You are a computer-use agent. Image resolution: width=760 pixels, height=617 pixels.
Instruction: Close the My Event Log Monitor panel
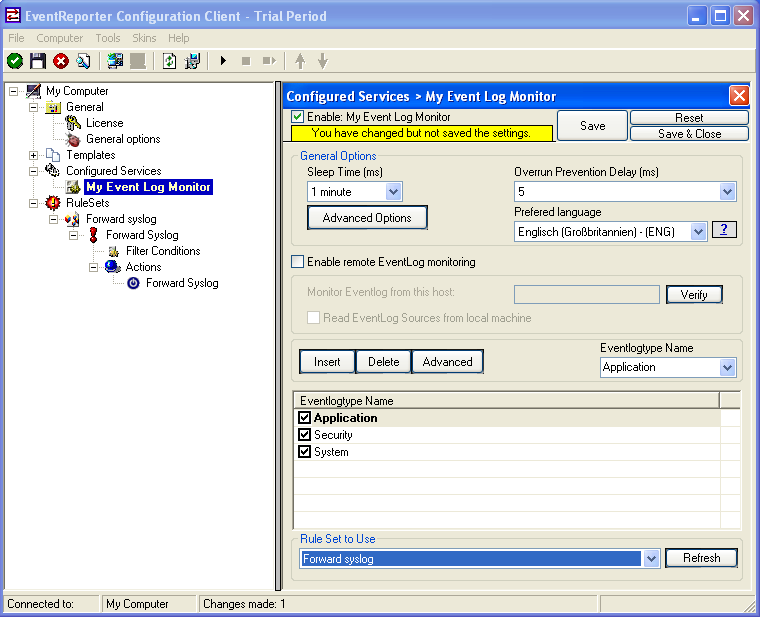tap(739, 96)
